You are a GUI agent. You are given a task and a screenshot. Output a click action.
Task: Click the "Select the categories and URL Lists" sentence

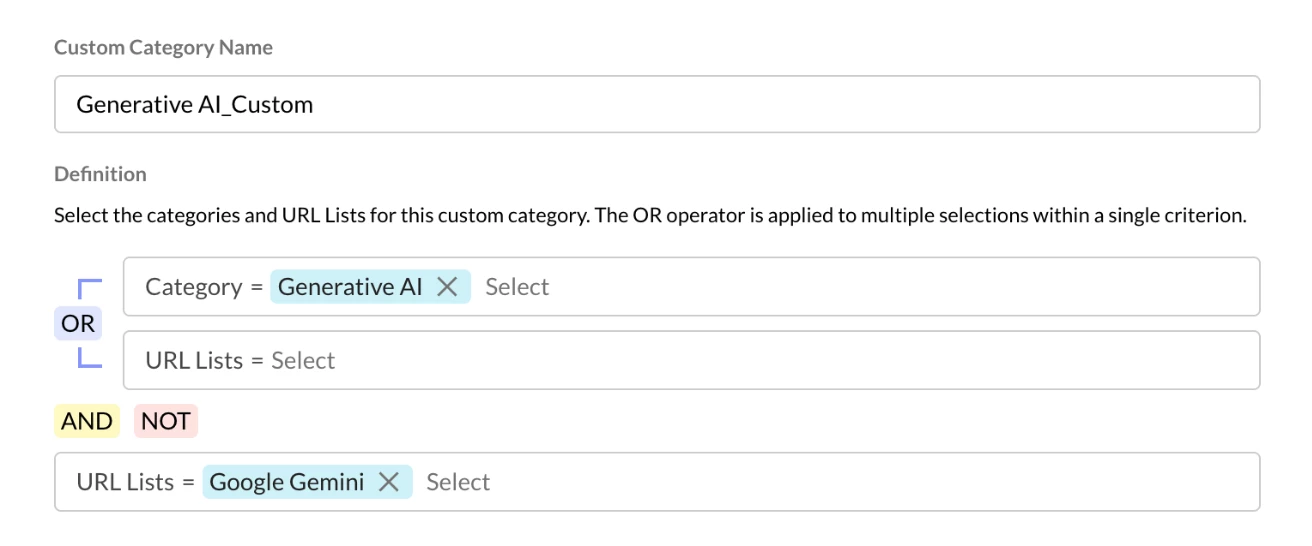click(x=320, y=215)
